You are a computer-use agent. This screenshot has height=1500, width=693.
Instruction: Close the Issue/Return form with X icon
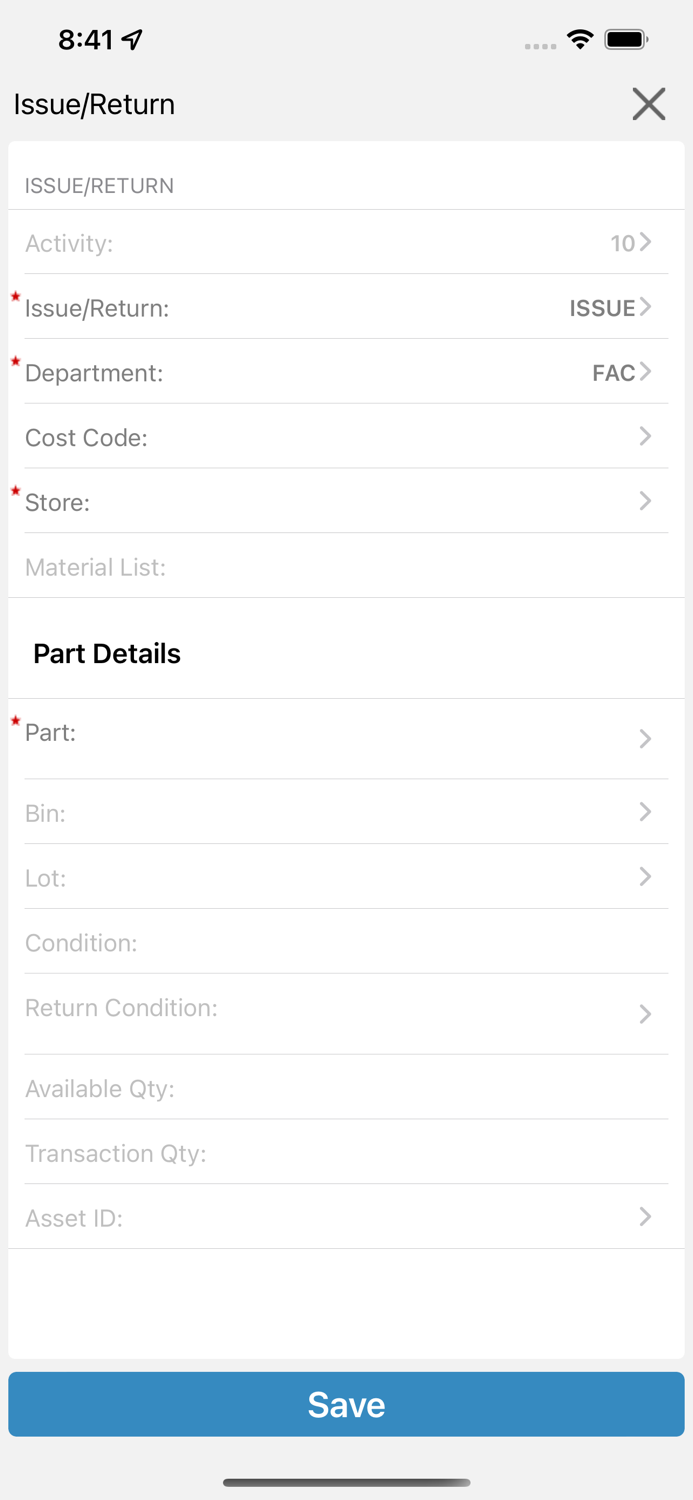coord(649,104)
